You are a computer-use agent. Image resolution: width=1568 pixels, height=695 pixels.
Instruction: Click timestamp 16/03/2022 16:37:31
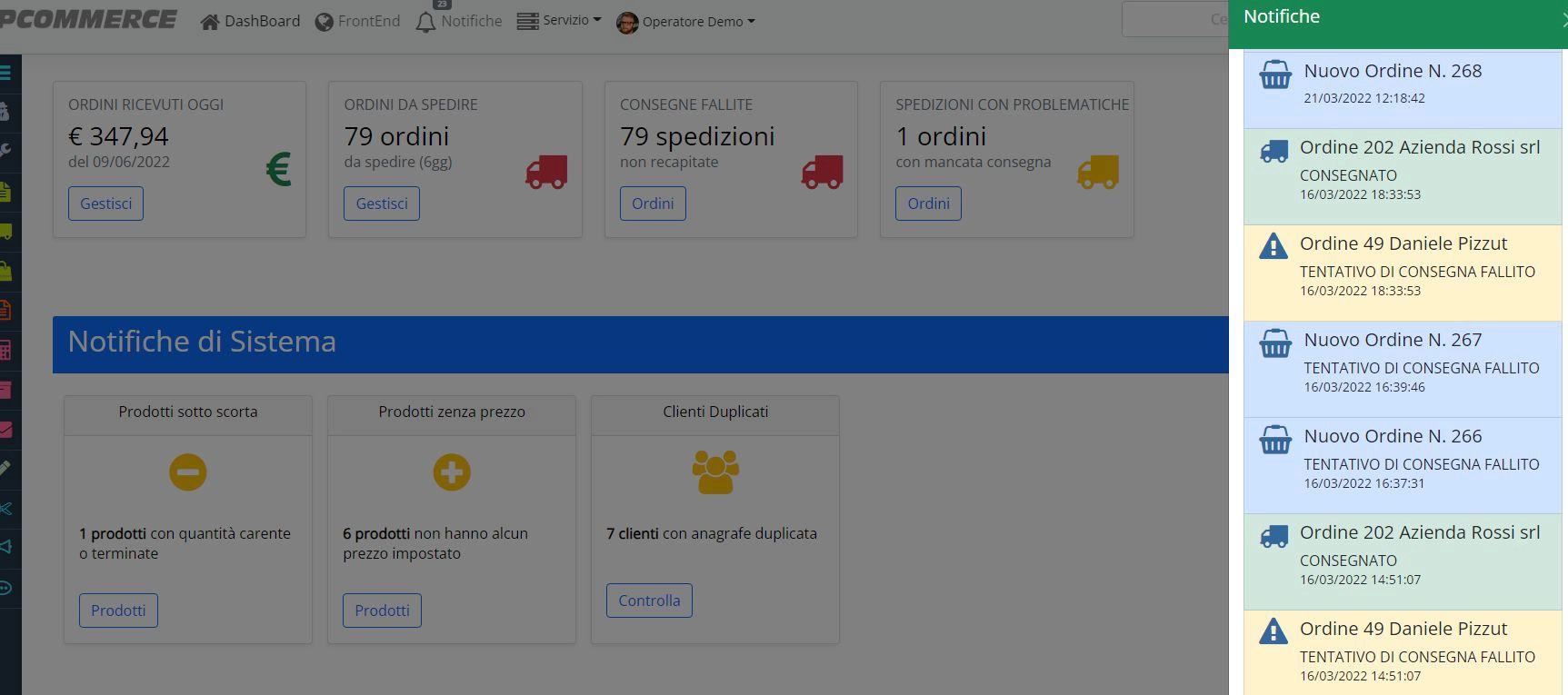[x=1364, y=483]
